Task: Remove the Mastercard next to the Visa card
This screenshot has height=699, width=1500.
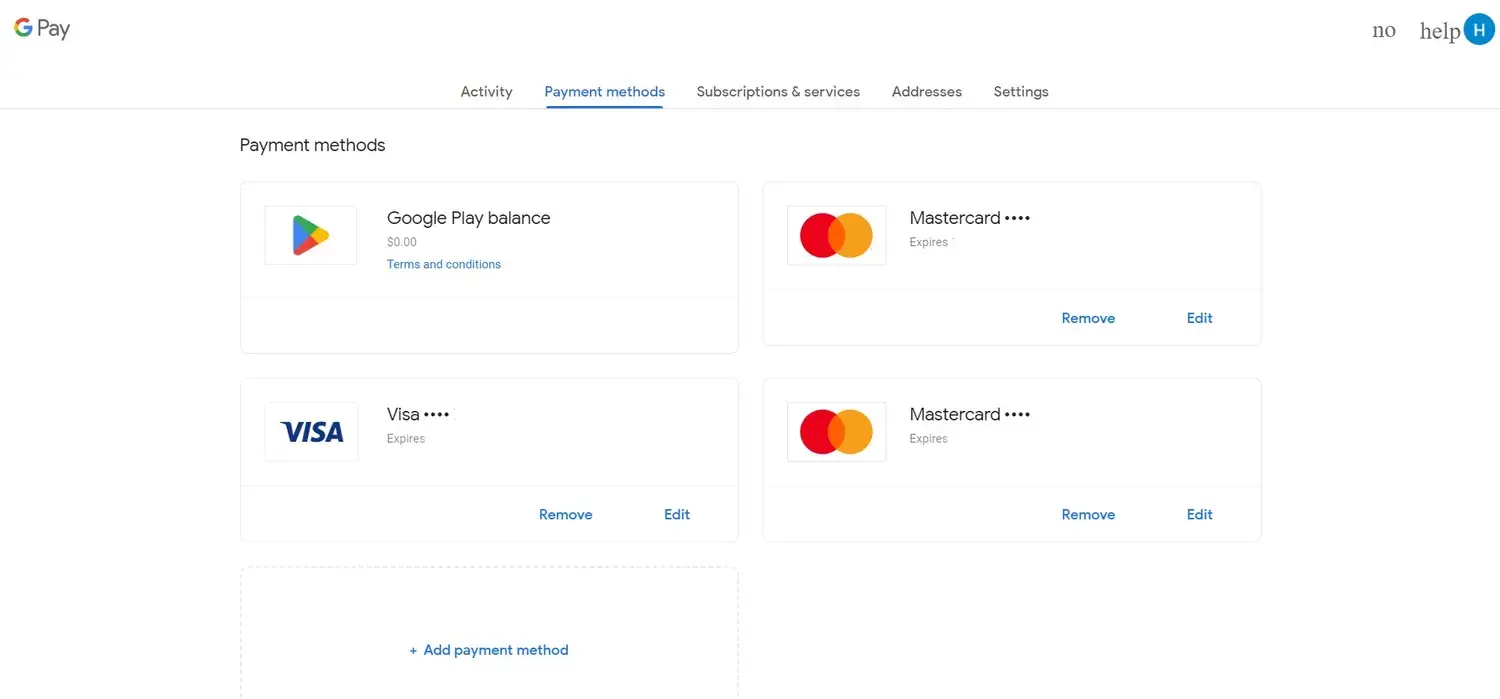Action: point(1088,514)
